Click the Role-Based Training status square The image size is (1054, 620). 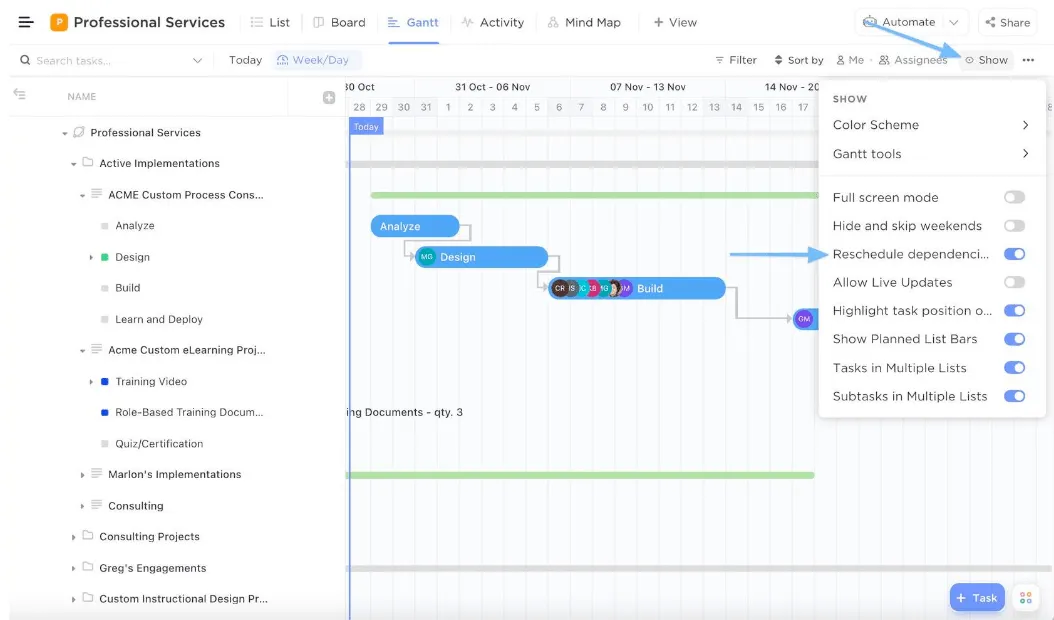point(104,412)
